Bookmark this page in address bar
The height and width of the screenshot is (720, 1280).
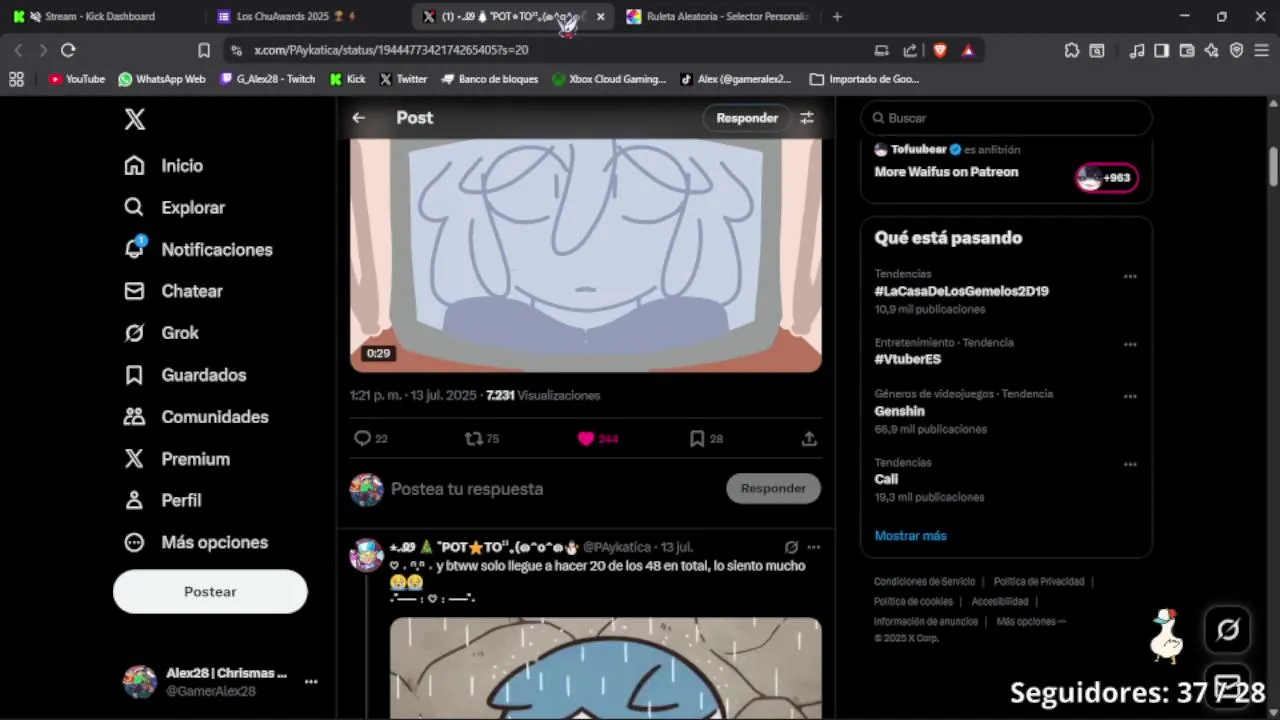204,50
